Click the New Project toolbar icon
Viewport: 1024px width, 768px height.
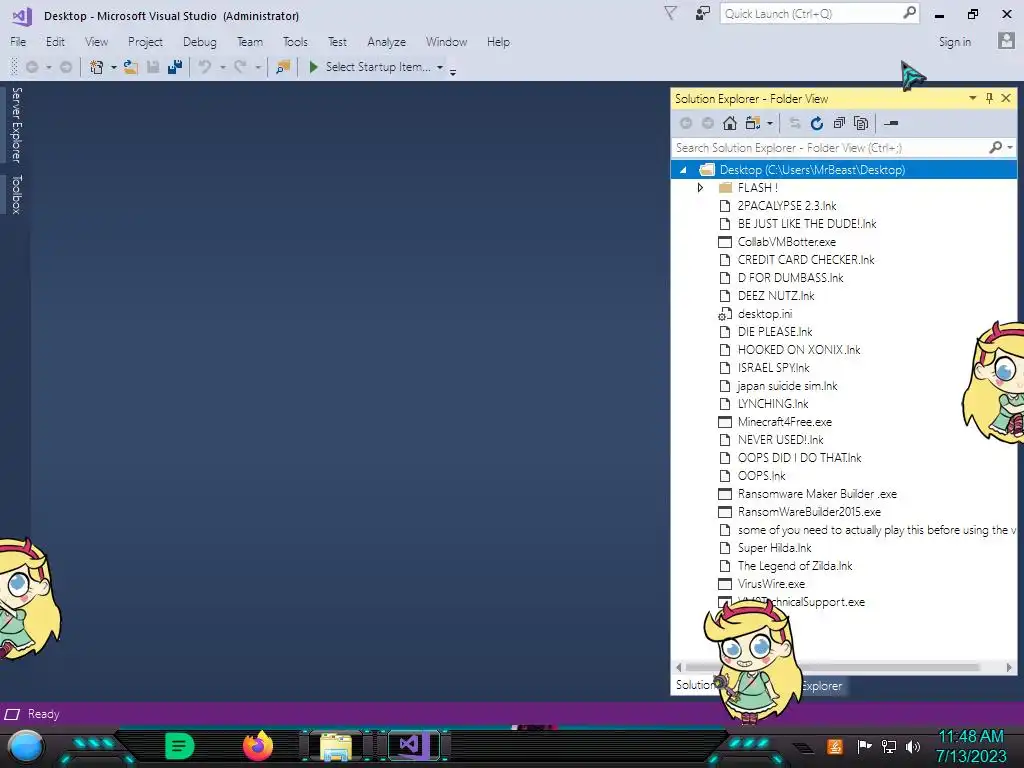tap(97, 67)
